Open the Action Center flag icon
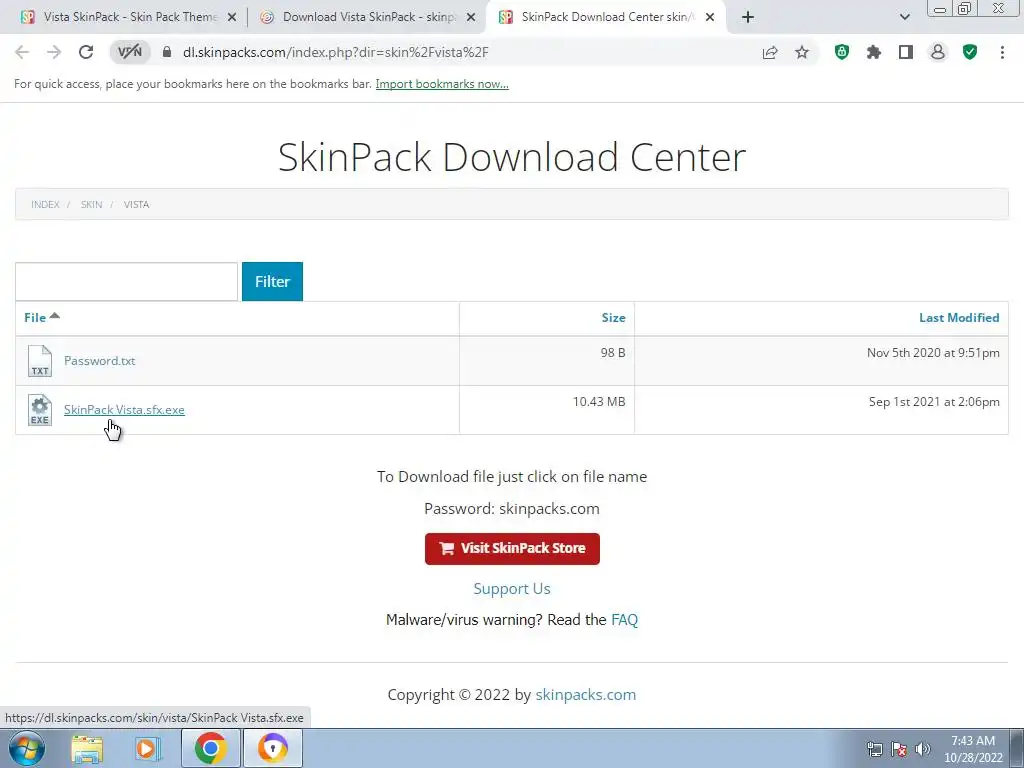1024x768 pixels. pos(899,749)
